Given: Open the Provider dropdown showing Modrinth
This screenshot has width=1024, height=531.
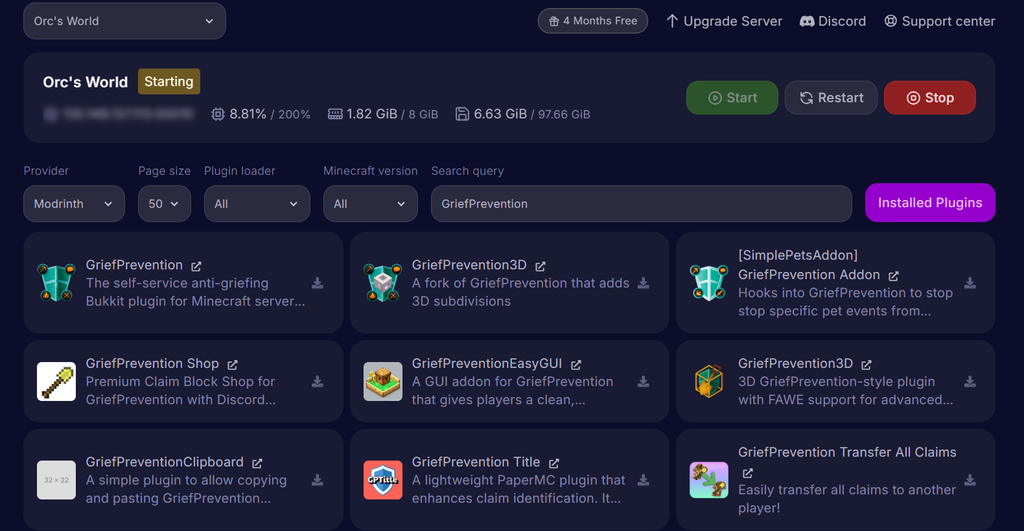Looking at the screenshot, I should pos(74,204).
